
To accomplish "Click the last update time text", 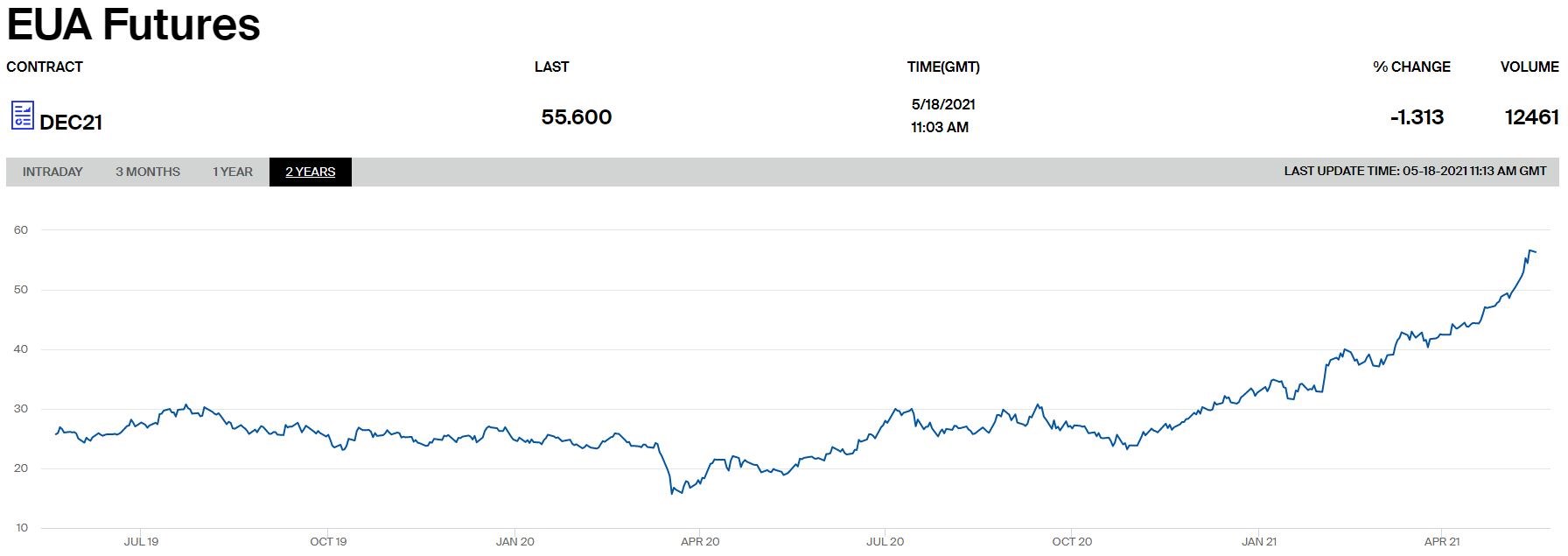I will coord(1415,172).
